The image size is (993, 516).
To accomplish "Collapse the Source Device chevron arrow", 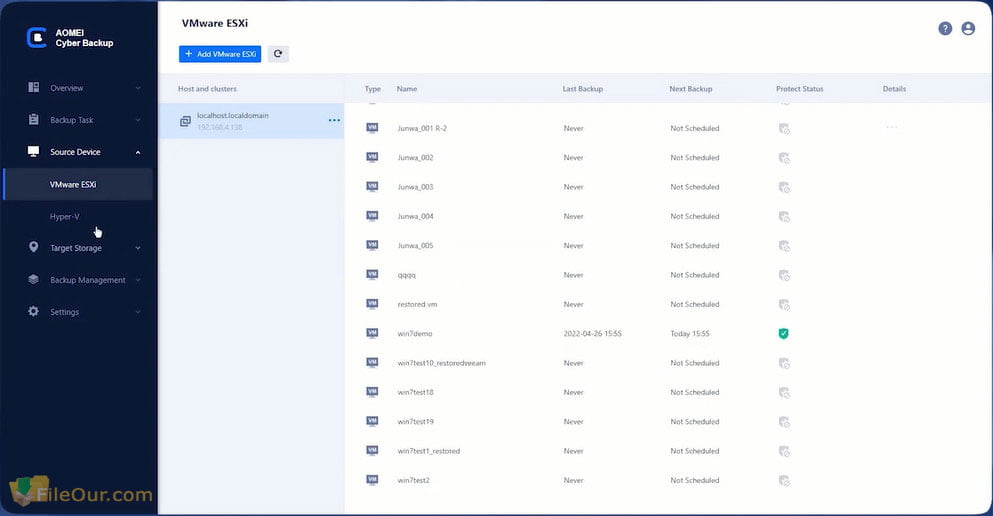I will [x=138, y=152].
